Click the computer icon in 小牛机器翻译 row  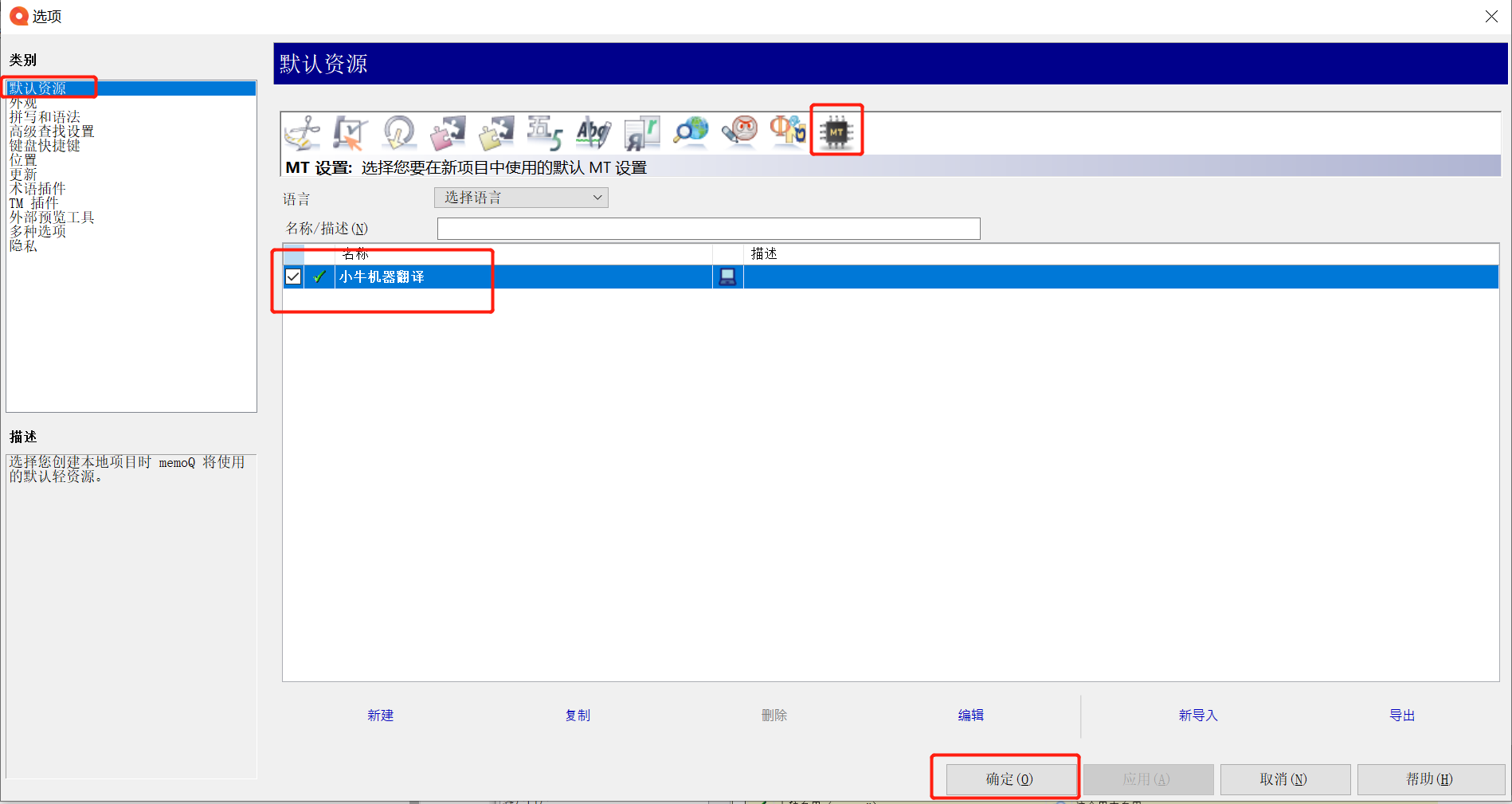(x=727, y=276)
